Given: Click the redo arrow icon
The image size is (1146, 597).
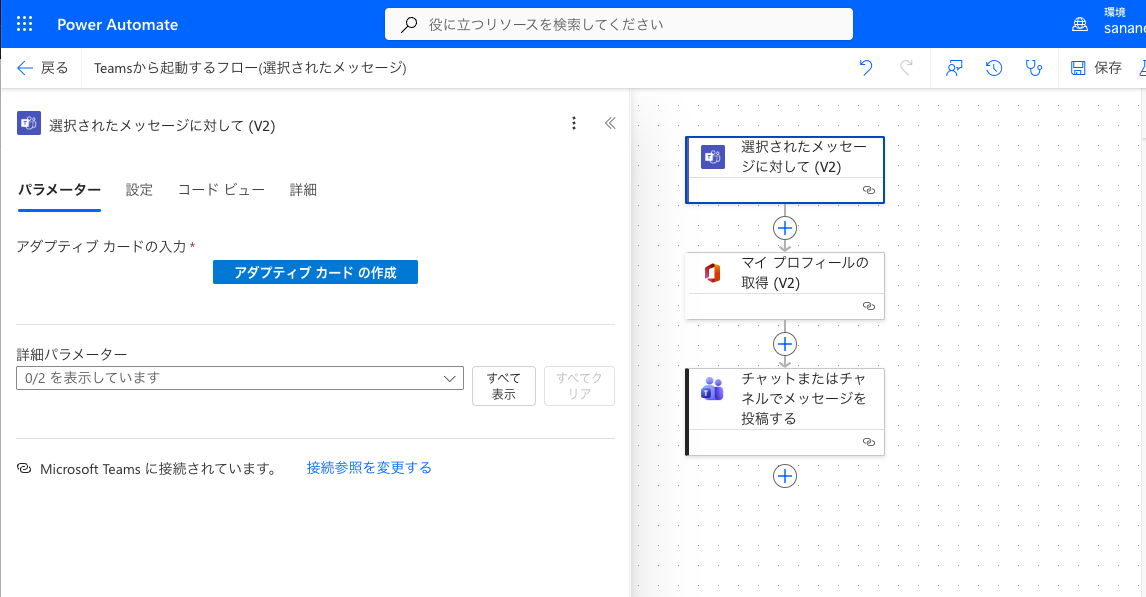Looking at the screenshot, I should click(x=906, y=68).
